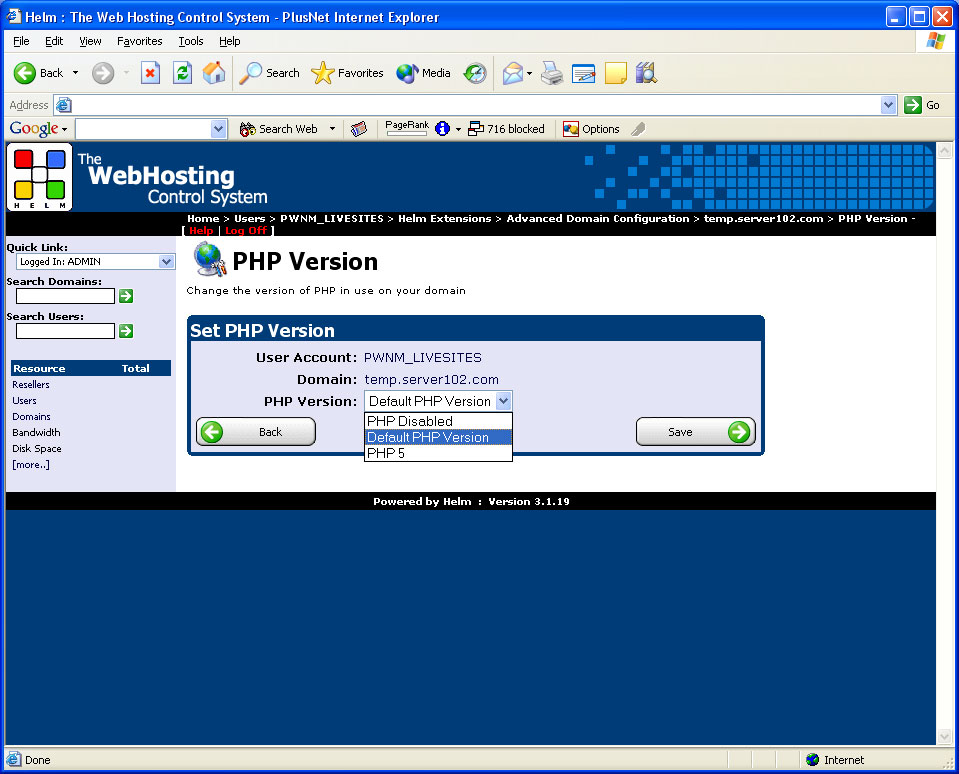Click the Search Users green arrow
The image size is (959, 774).
click(x=126, y=331)
